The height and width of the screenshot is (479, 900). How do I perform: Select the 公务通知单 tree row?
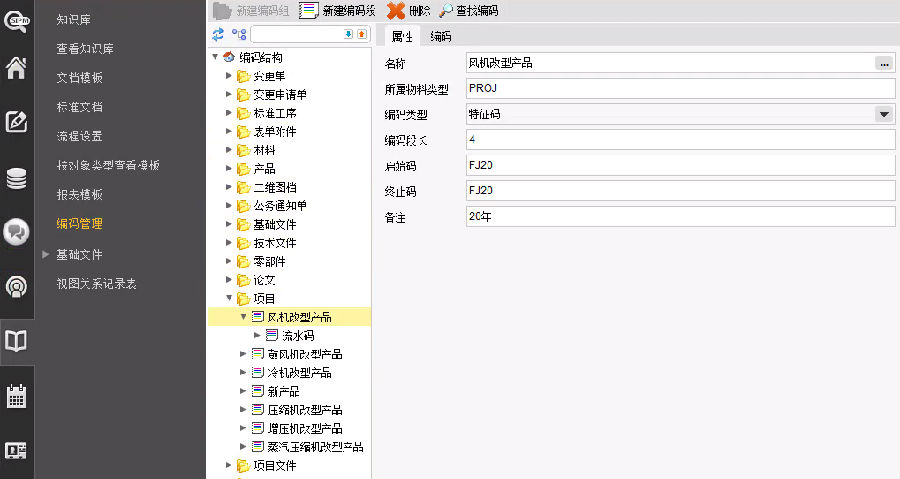pyautogui.click(x=289, y=205)
